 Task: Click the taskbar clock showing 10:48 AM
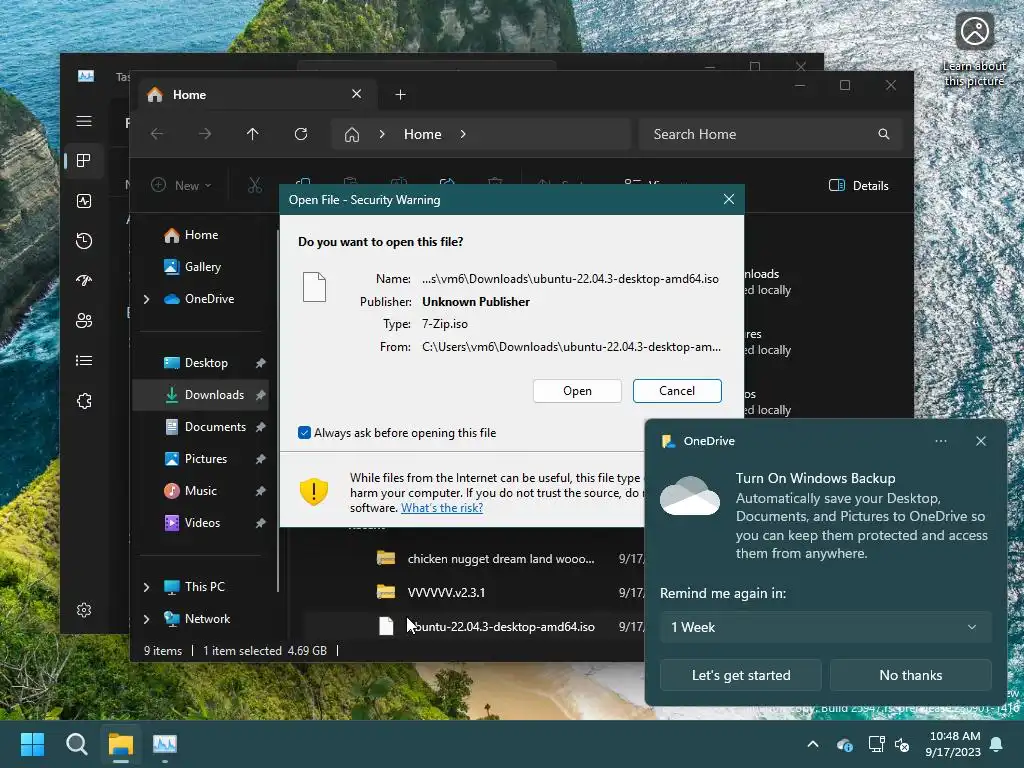click(x=953, y=744)
